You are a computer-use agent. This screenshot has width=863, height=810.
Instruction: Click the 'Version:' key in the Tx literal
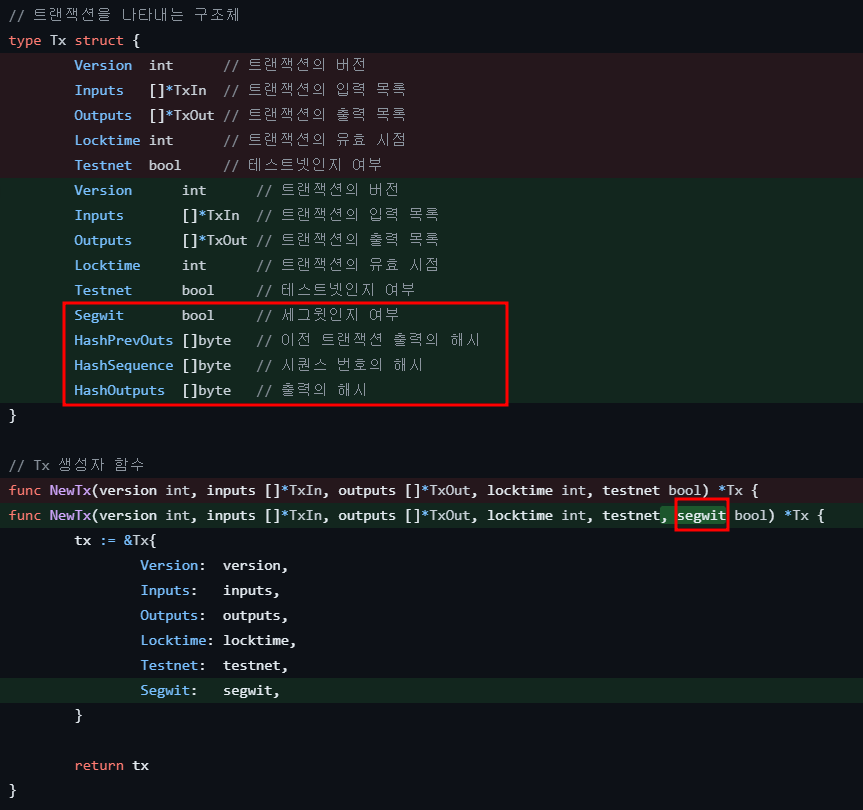pyautogui.click(x=173, y=566)
